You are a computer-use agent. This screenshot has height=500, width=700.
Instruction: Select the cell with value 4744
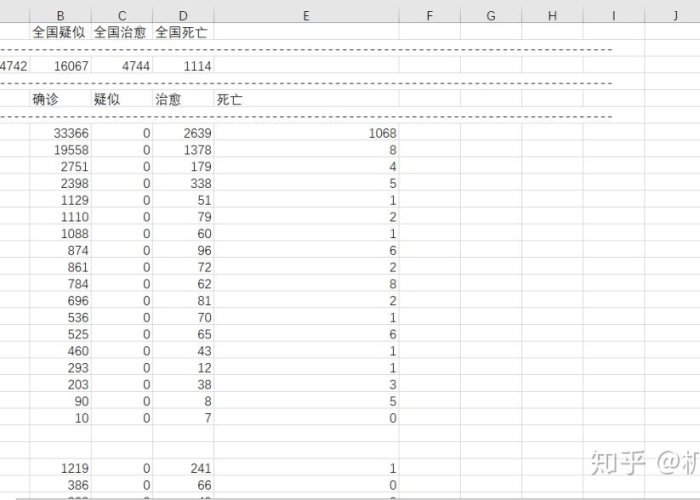tap(122, 65)
